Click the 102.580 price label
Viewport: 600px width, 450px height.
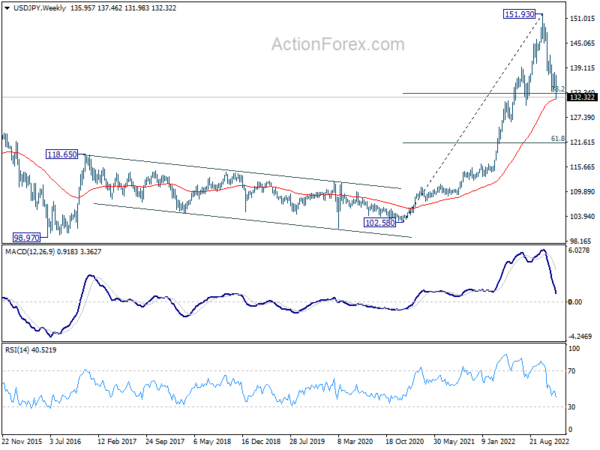[x=380, y=222]
